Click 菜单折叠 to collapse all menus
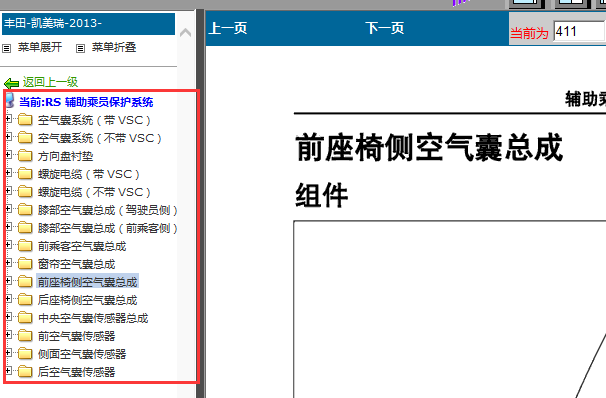Viewport: 606px width, 398px height. 114,47
